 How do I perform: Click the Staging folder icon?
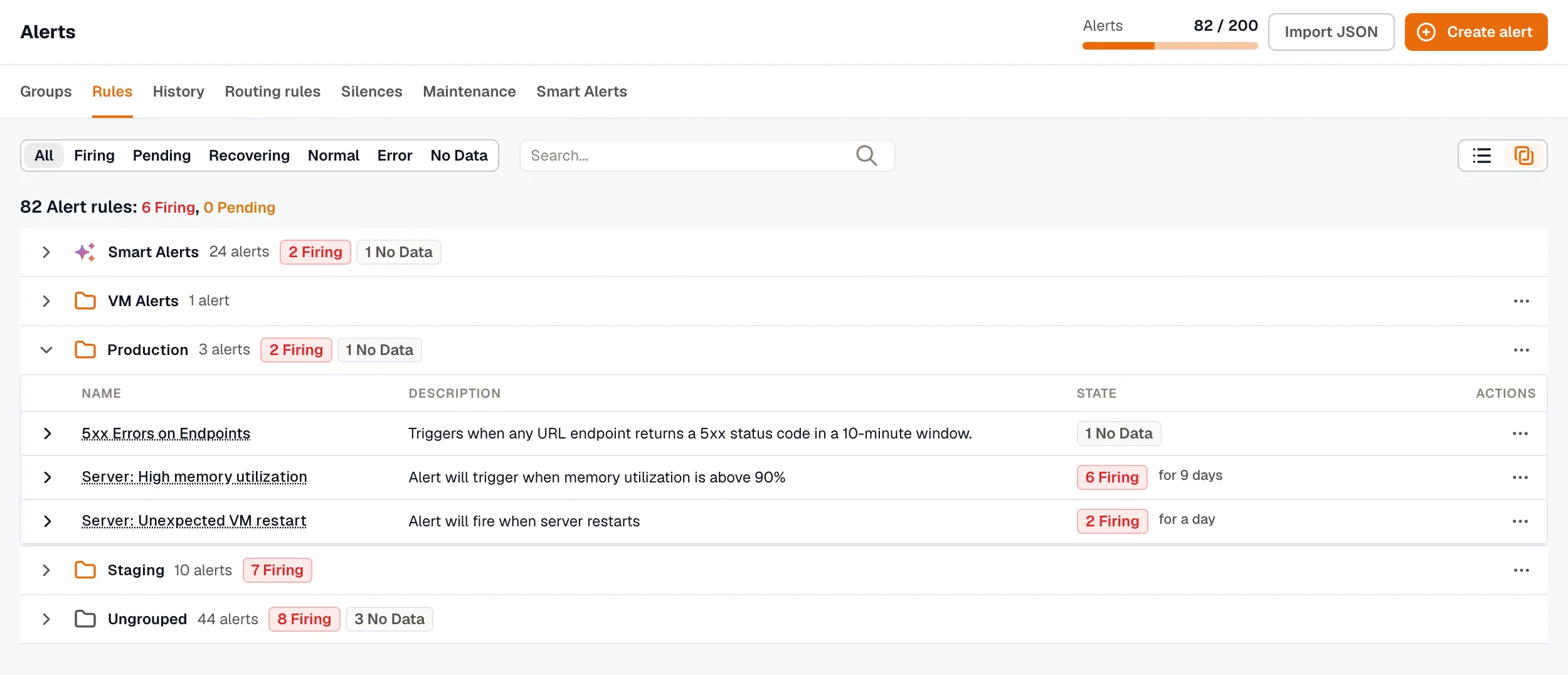(85, 570)
